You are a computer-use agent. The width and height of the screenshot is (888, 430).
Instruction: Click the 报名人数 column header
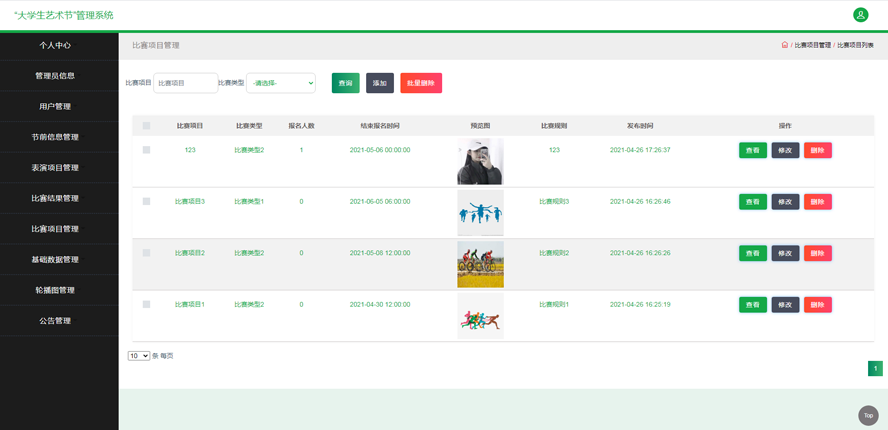coord(301,126)
